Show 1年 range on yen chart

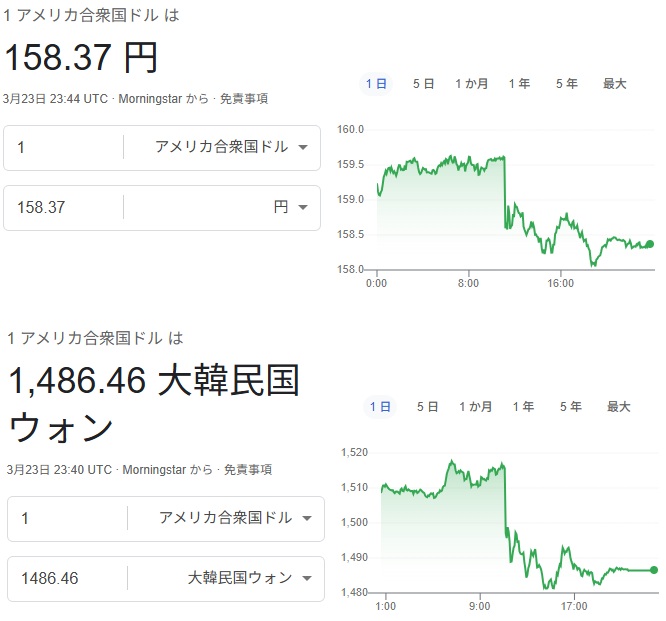[x=519, y=84]
